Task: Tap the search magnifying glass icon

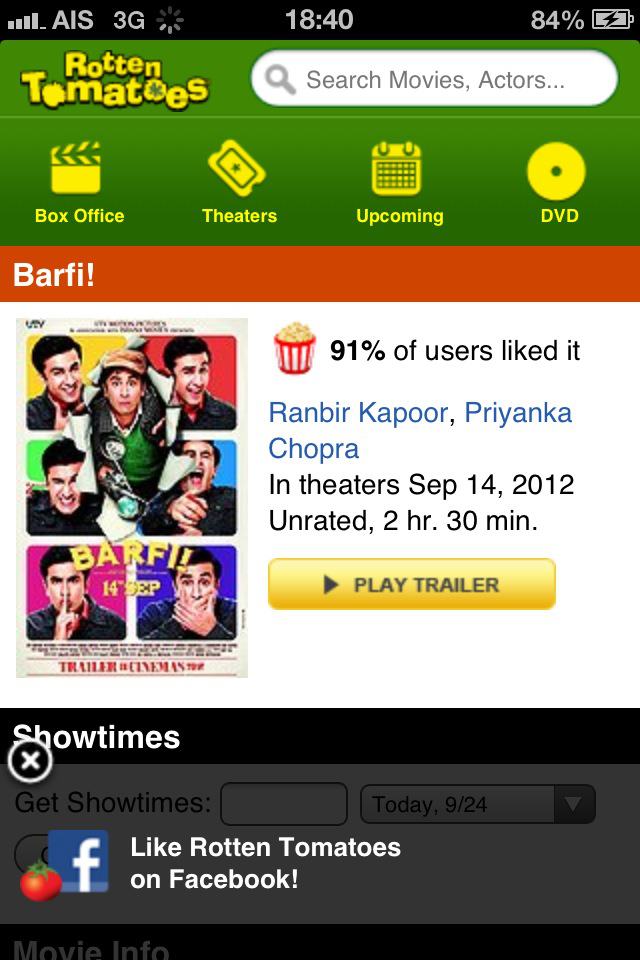Action: [x=280, y=79]
